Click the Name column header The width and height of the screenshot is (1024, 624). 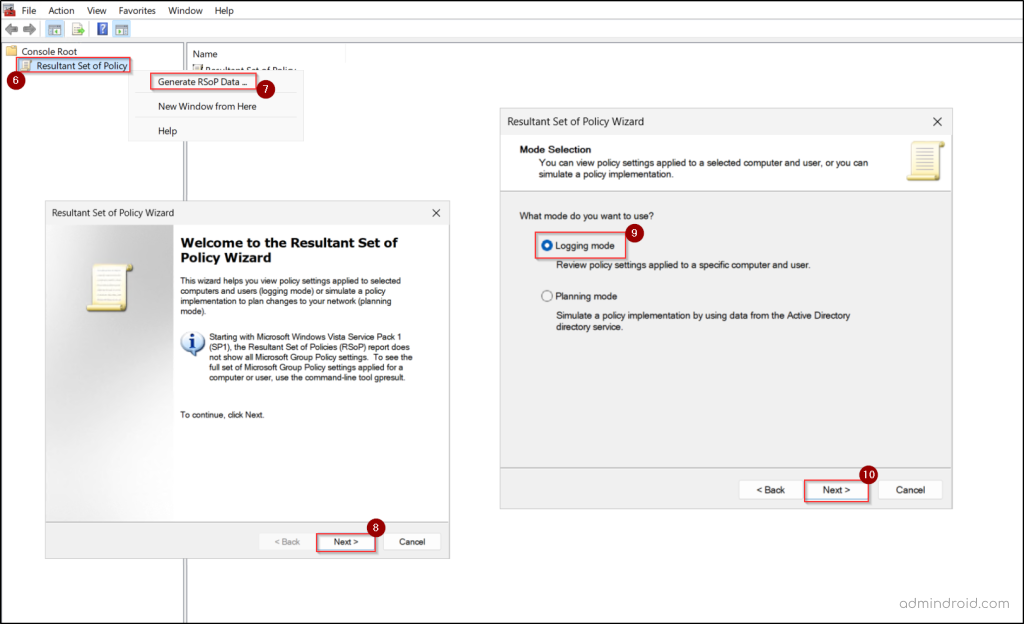point(204,53)
